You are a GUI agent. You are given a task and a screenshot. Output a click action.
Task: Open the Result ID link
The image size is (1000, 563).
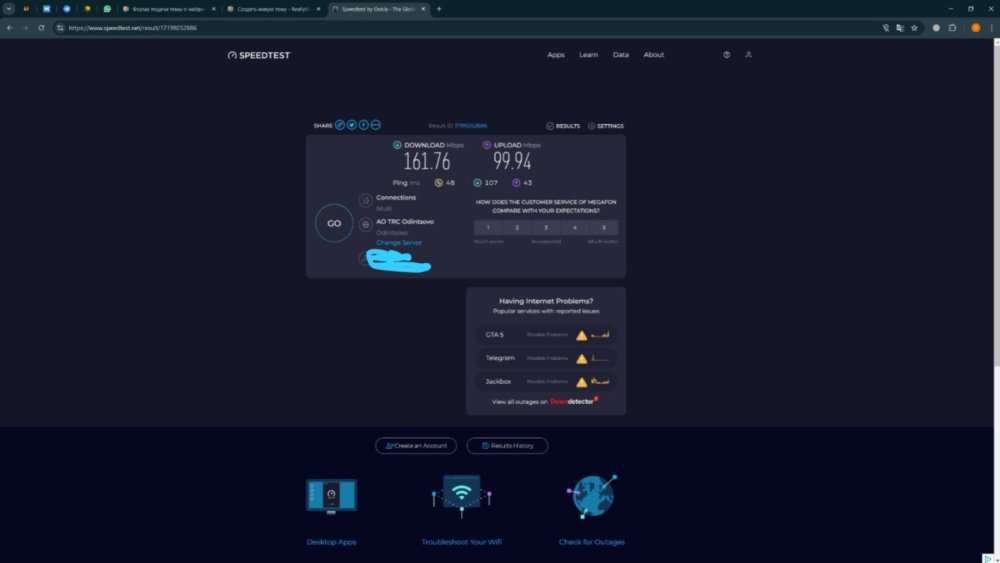471,126
